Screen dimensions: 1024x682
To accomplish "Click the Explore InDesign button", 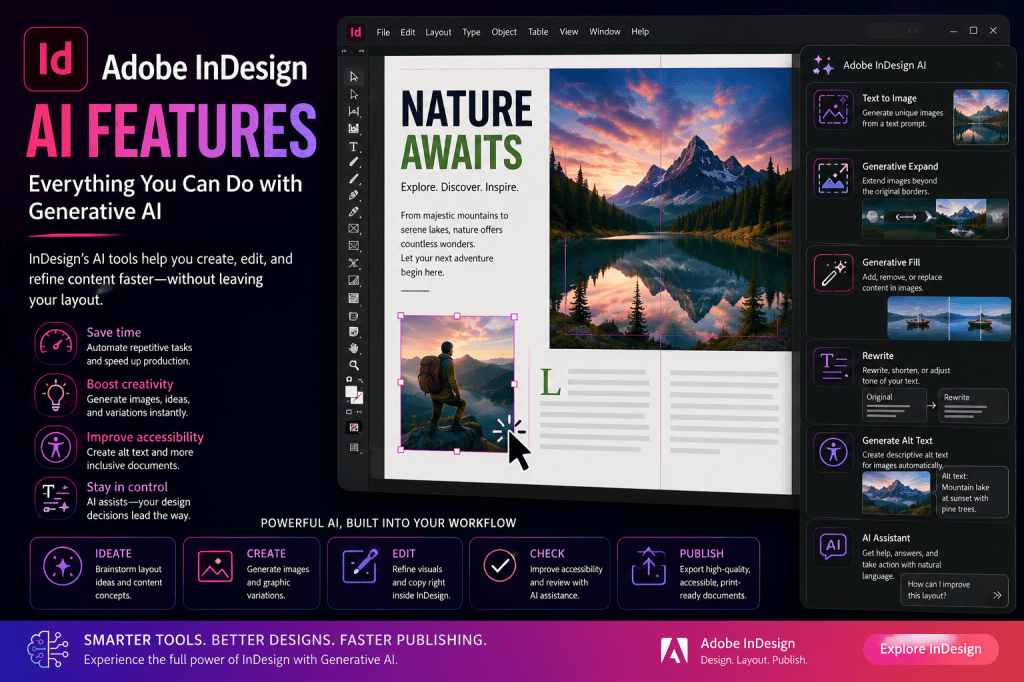I will point(931,649).
